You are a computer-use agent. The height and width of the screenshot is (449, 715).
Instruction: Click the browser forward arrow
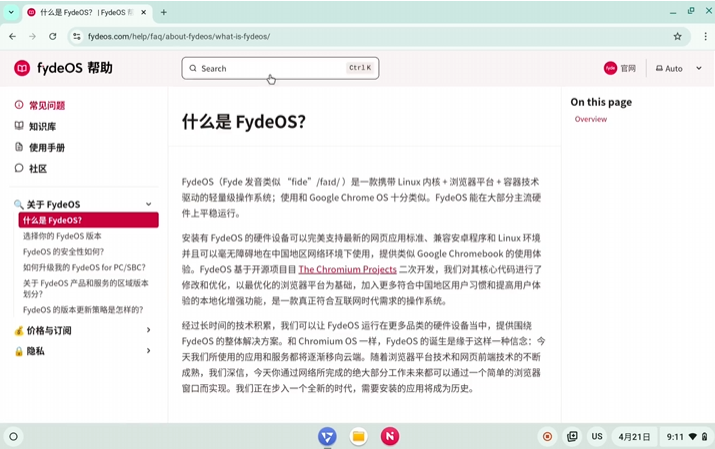click(x=32, y=36)
